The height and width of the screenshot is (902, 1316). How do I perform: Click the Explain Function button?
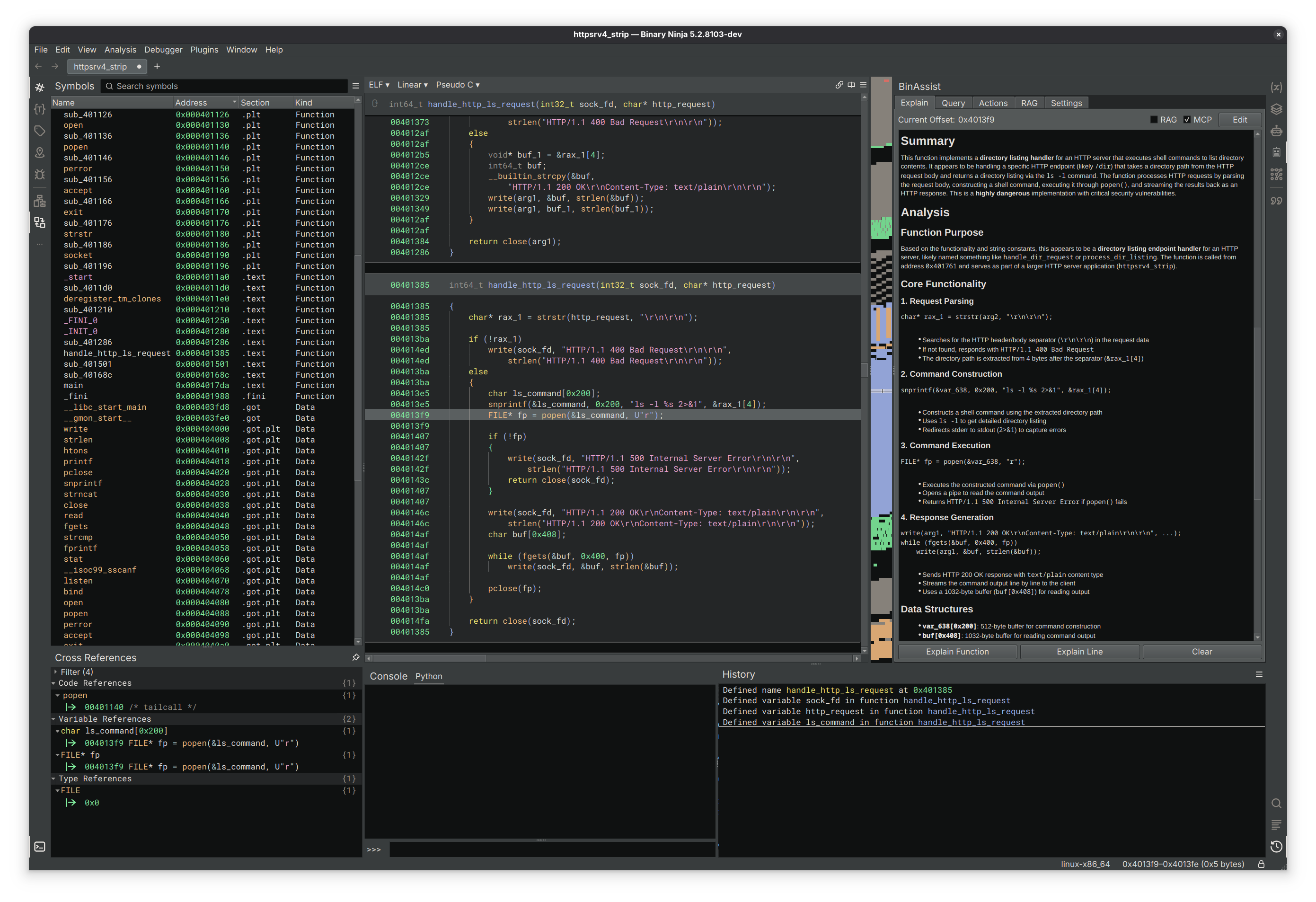click(x=956, y=651)
